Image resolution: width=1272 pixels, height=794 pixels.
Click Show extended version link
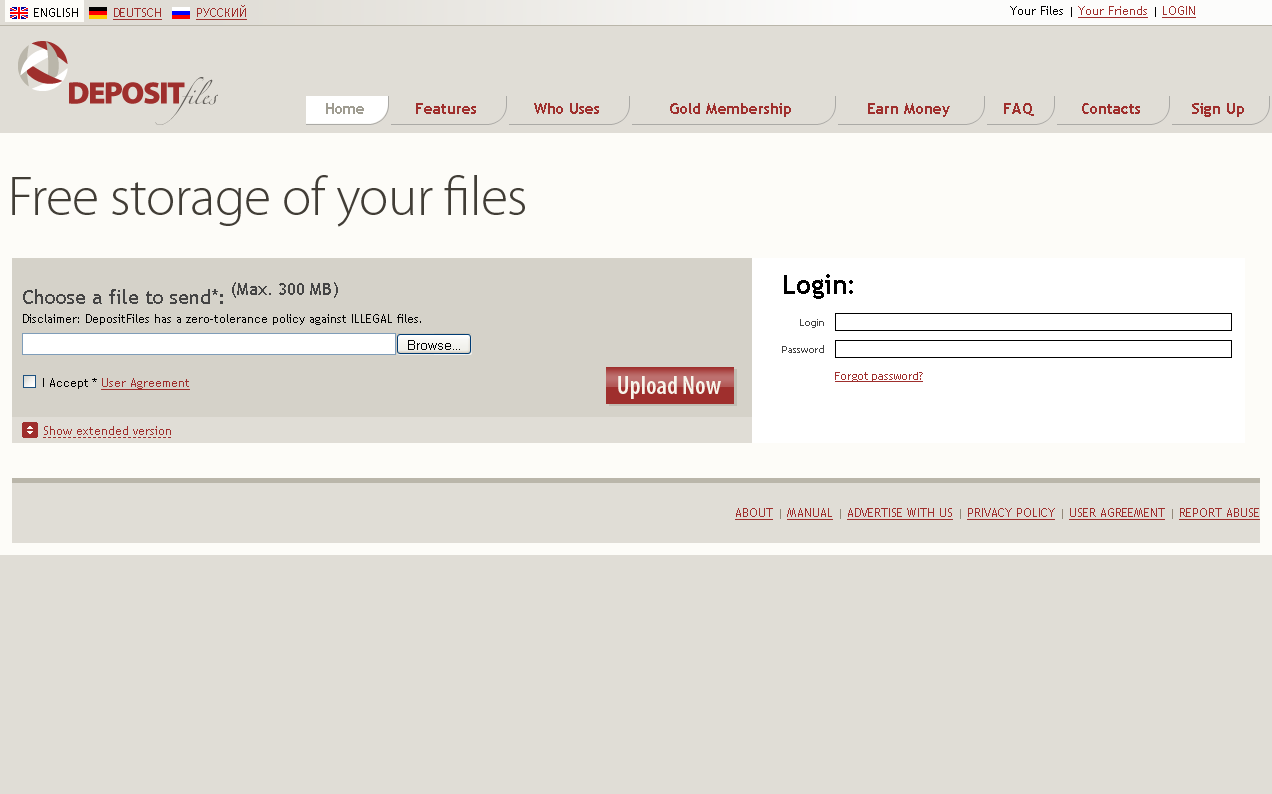107,431
